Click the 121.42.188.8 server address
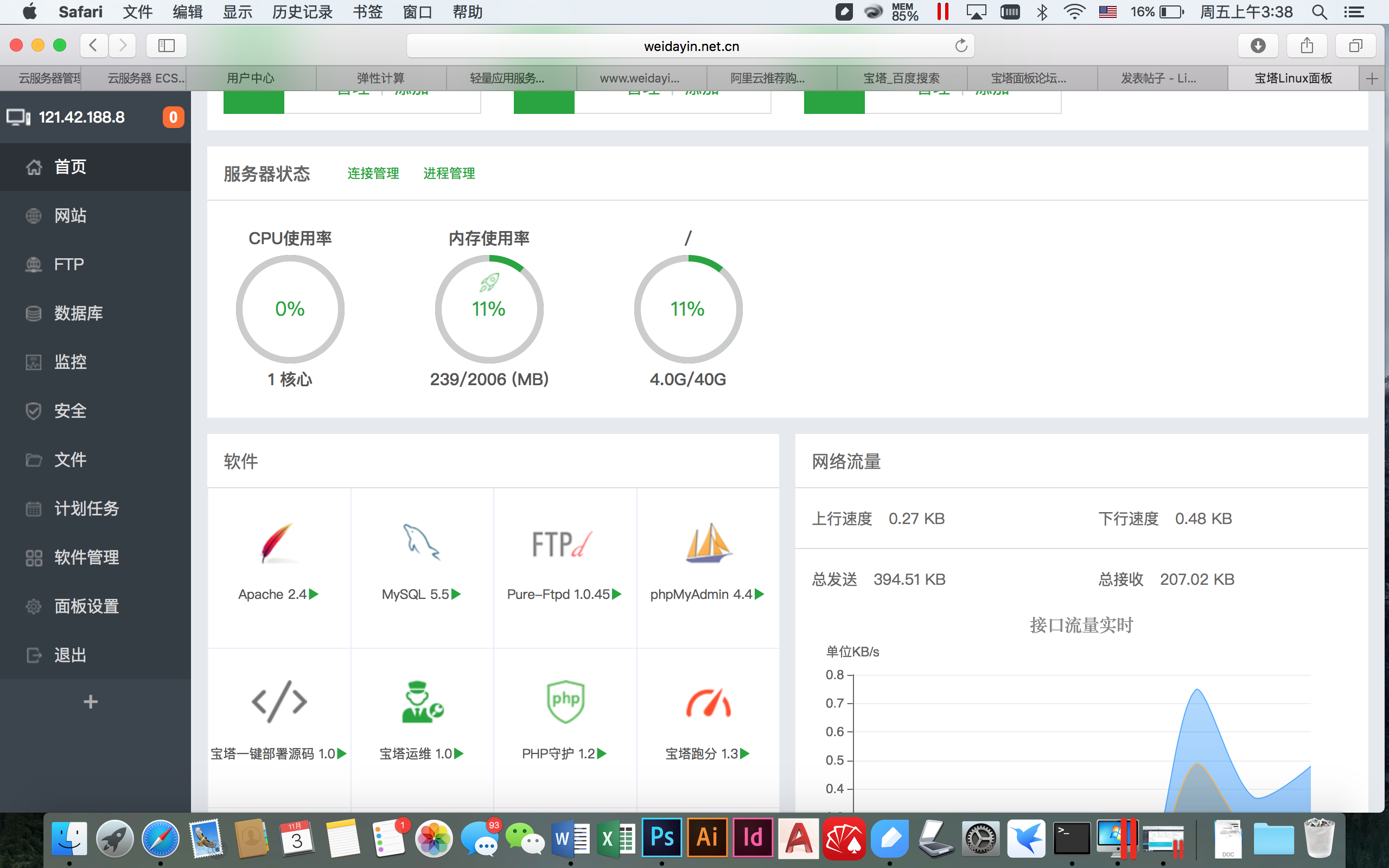Image resolution: width=1389 pixels, height=868 pixels. pyautogui.click(x=81, y=117)
